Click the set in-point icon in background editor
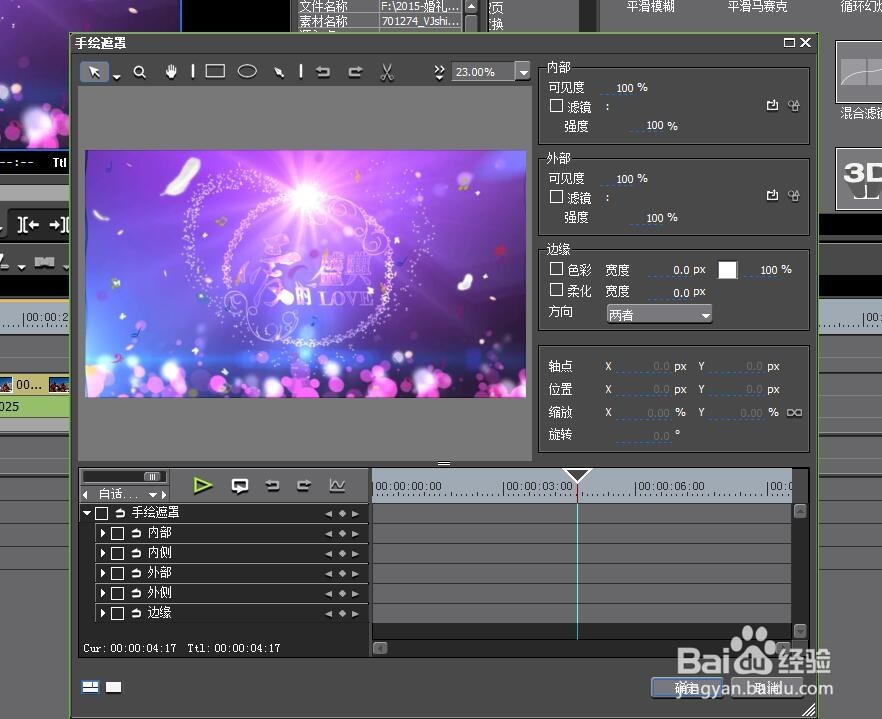 (28, 225)
